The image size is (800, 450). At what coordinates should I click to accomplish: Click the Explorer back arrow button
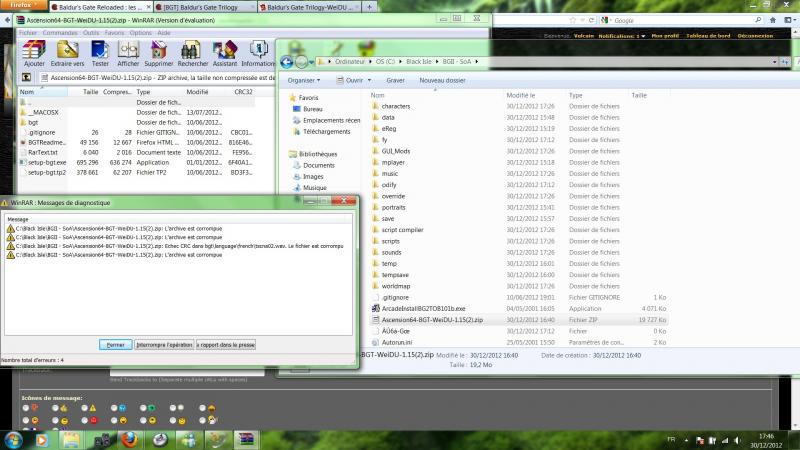click(286, 62)
